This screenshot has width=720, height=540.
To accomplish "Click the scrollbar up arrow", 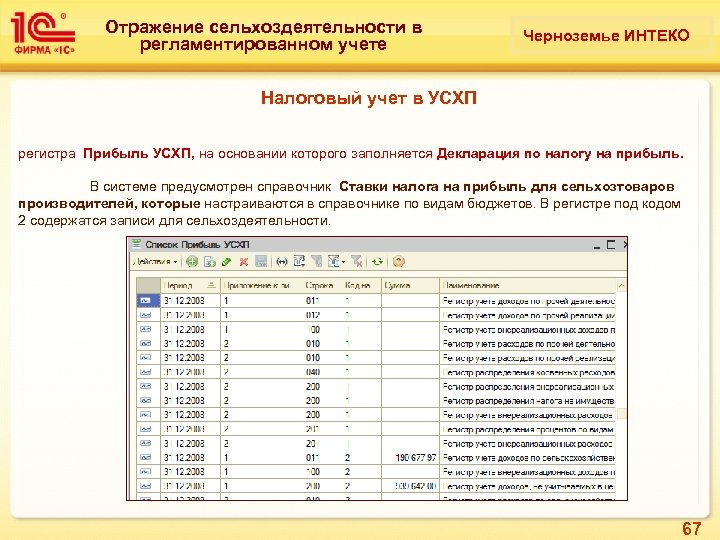I will coord(621,286).
